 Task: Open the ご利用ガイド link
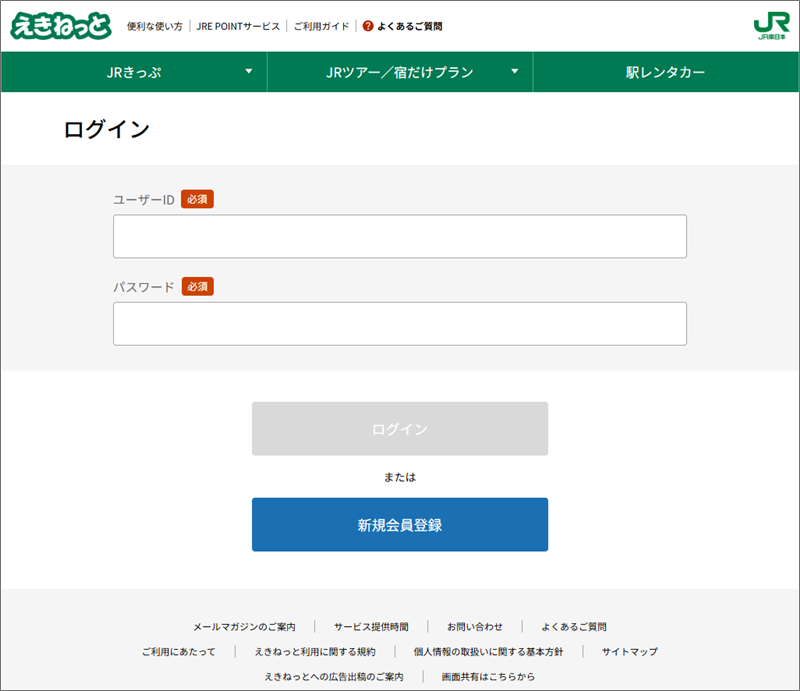(x=321, y=26)
